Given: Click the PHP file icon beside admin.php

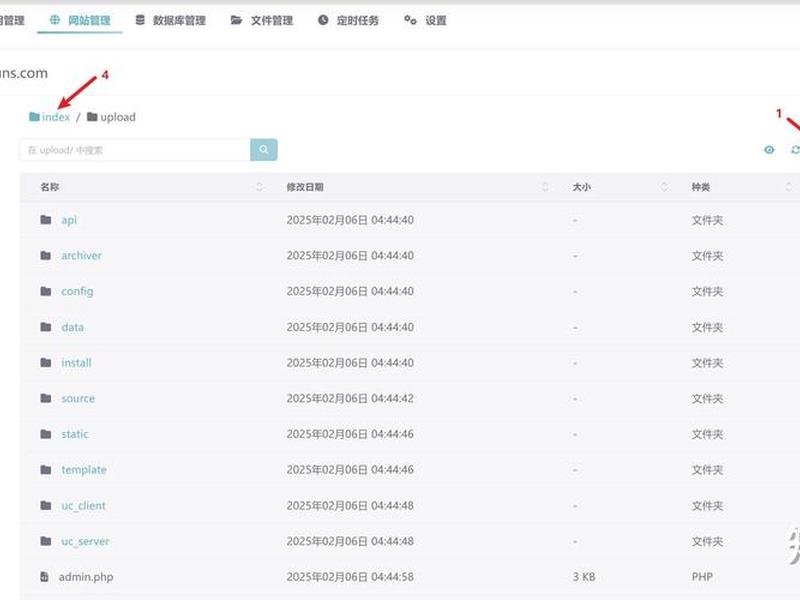Looking at the screenshot, I should 45,577.
